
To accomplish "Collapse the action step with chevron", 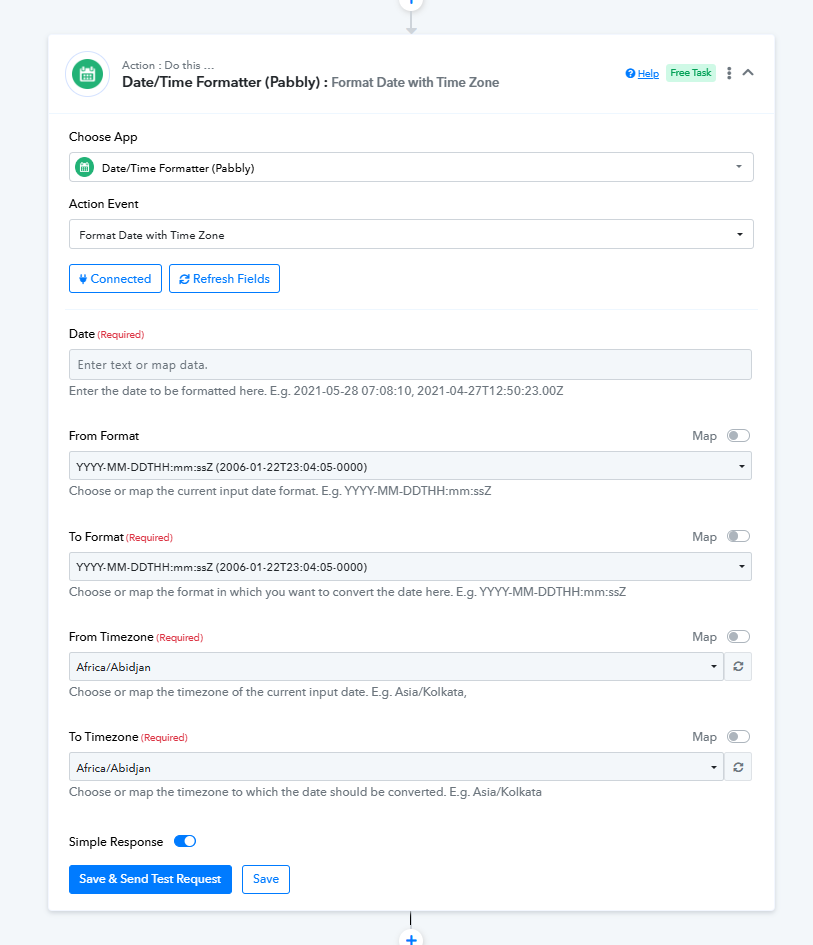I will (748, 72).
